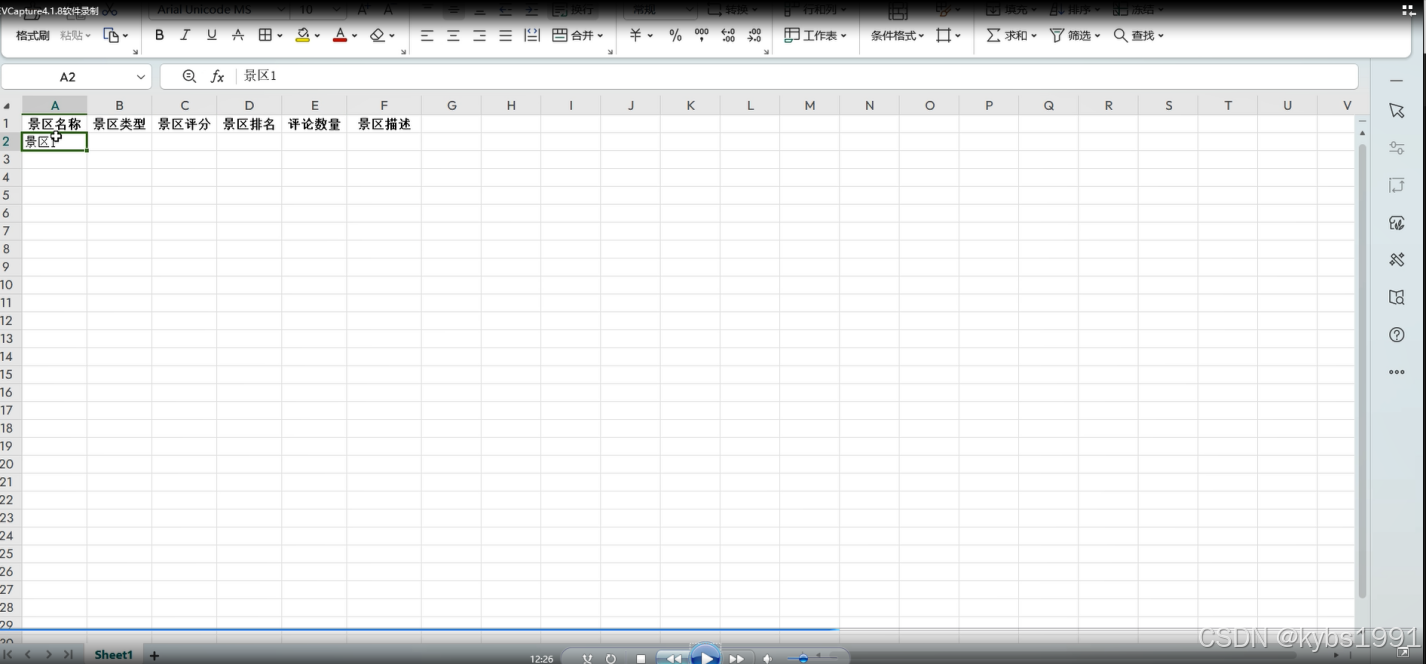Image resolution: width=1426 pixels, height=664 pixels.
Task: Open the book map sidebar icon
Action: click(1397, 297)
